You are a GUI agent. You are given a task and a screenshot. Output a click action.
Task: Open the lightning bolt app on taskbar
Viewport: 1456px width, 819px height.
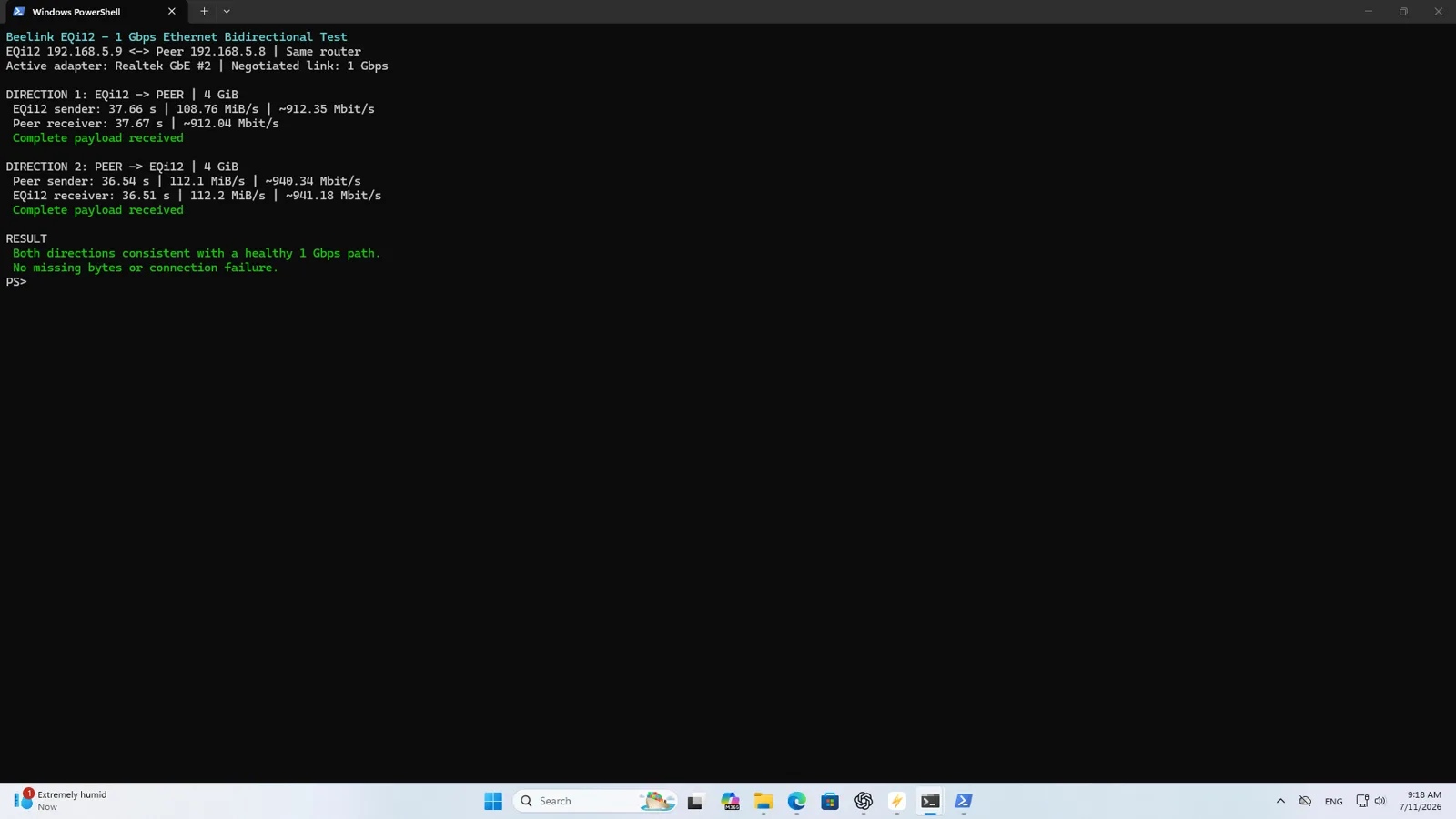tap(897, 801)
